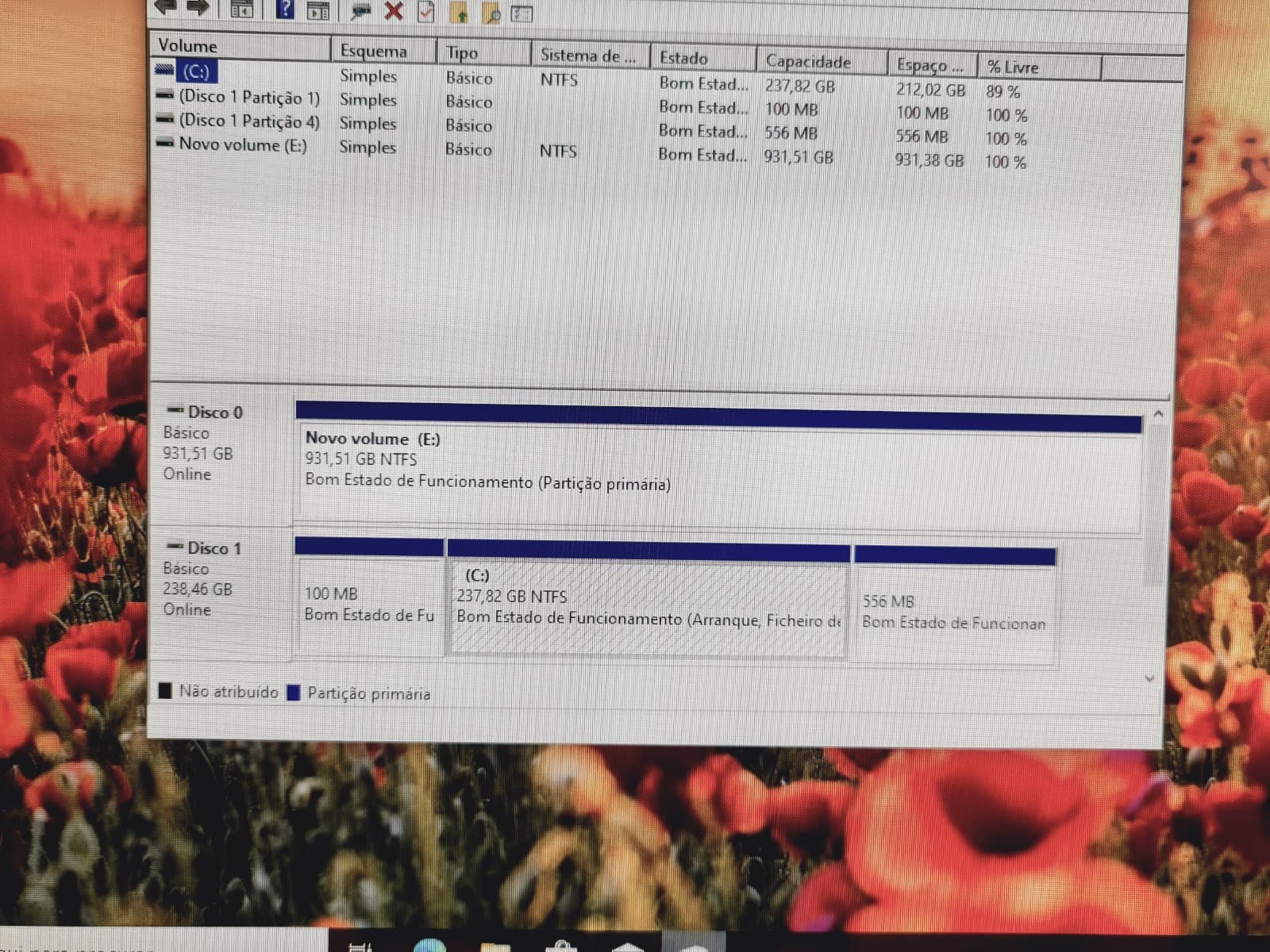Click the drive icon beside Disco 1 Partição 4
This screenshot has width=1270, height=952.
pyautogui.click(x=165, y=120)
